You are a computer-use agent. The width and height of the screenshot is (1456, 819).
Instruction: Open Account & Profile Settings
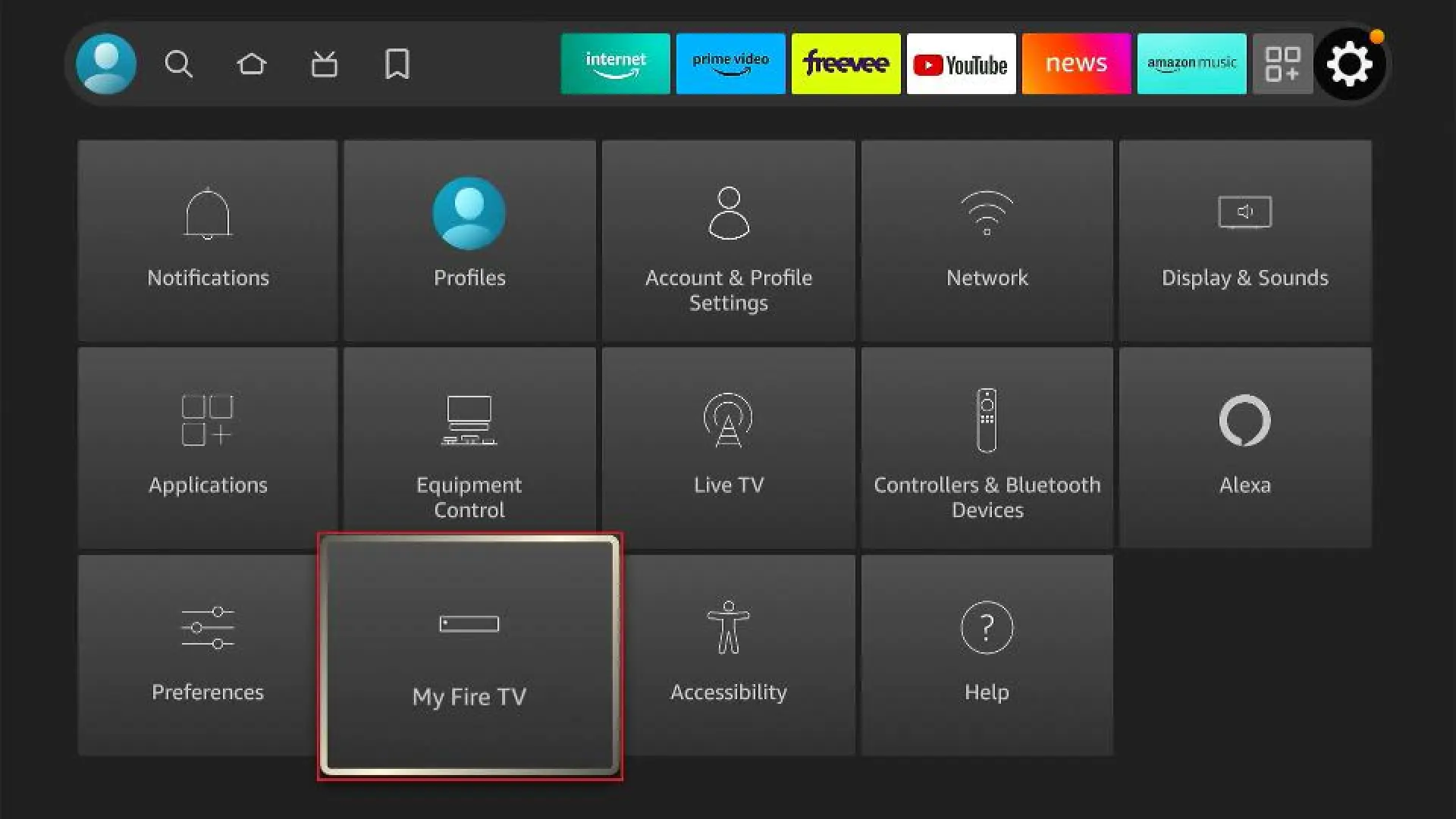(728, 240)
